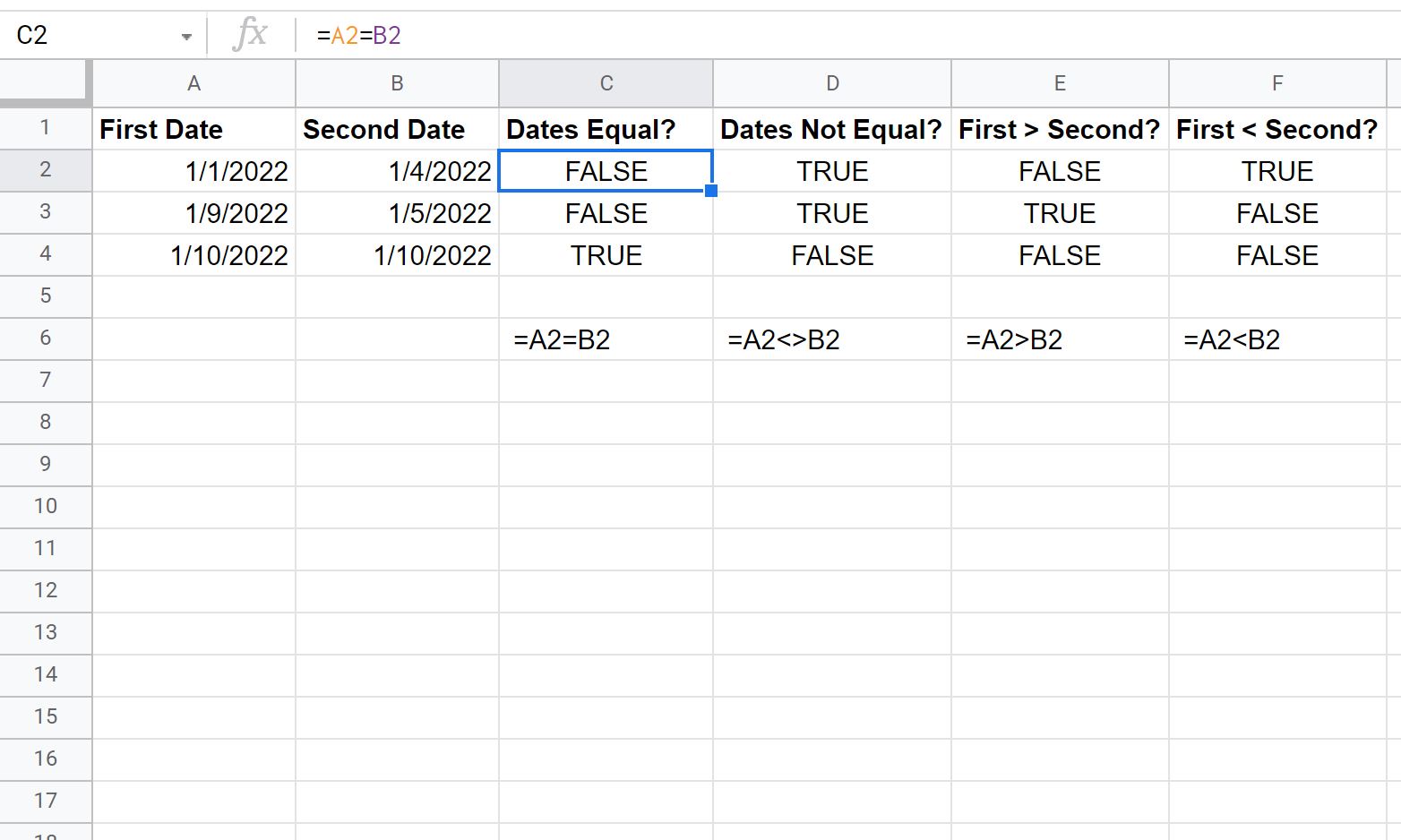Click cell C4 showing TRUE
The height and width of the screenshot is (840, 1401).
pyautogui.click(x=606, y=254)
